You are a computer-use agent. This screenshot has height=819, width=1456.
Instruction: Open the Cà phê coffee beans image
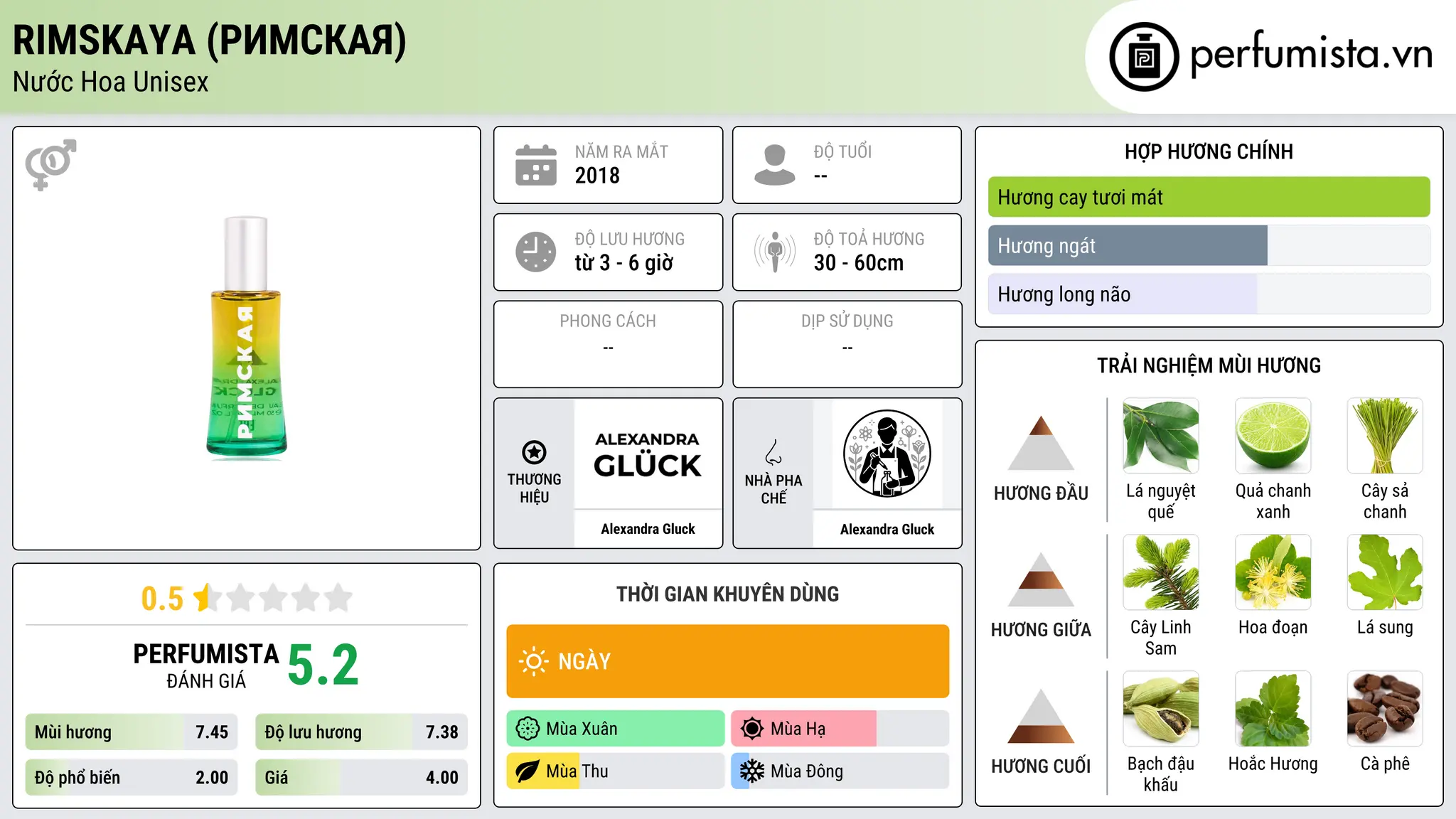tap(1385, 709)
